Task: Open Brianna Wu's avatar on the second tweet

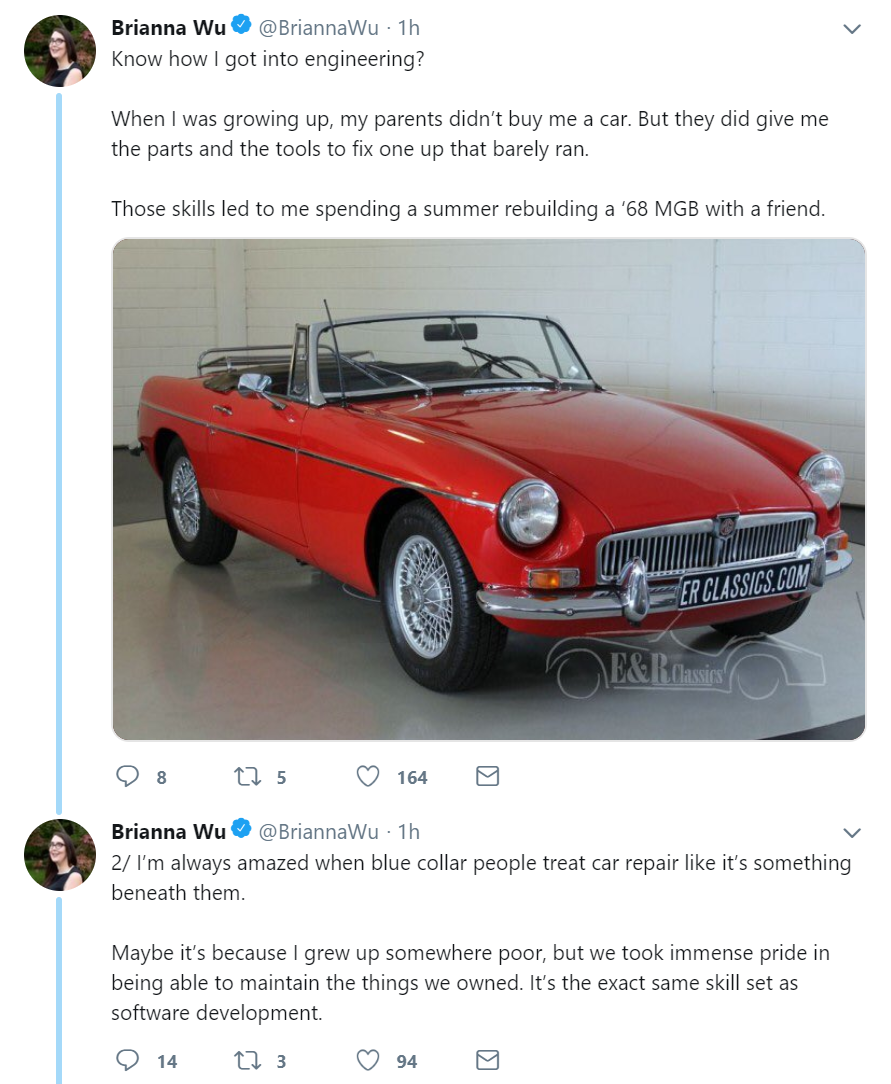Action: tap(59, 854)
